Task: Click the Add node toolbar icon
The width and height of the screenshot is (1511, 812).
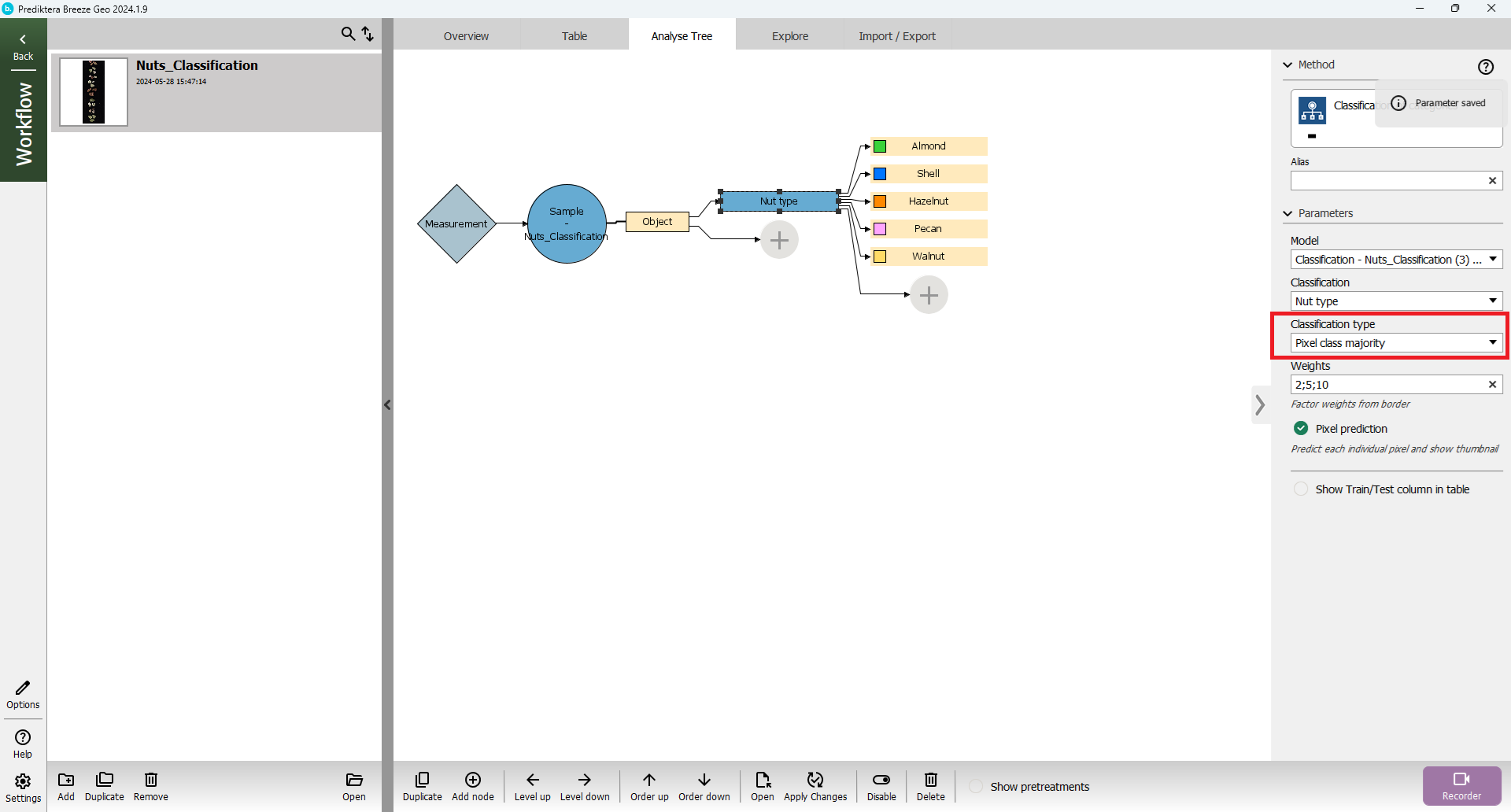Action: (472, 780)
